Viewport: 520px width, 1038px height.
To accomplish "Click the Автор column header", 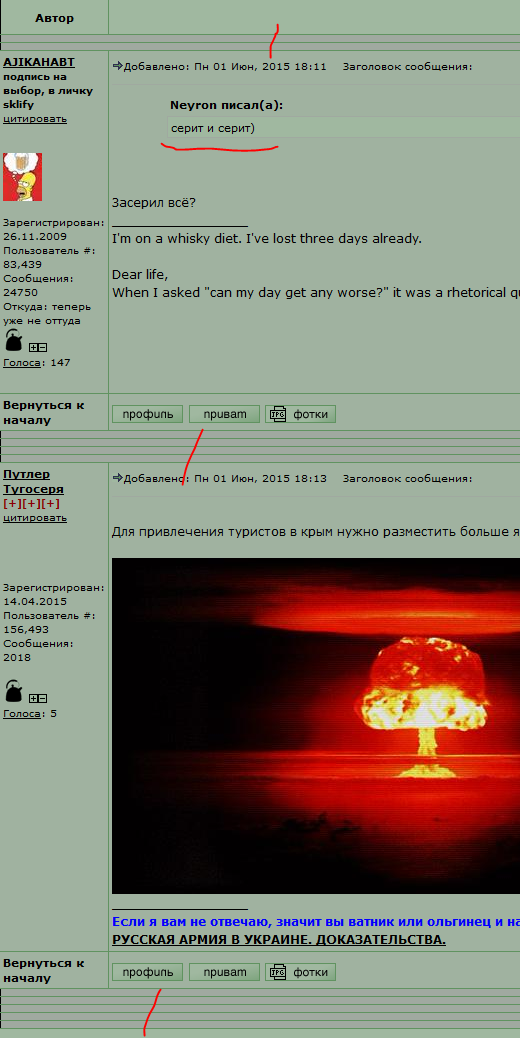I will [54, 18].
